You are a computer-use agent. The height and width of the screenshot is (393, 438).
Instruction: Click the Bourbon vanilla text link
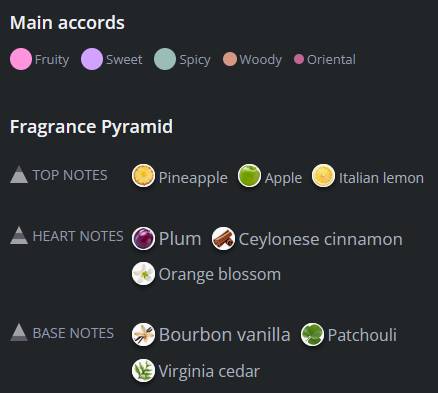pyautogui.click(x=225, y=335)
